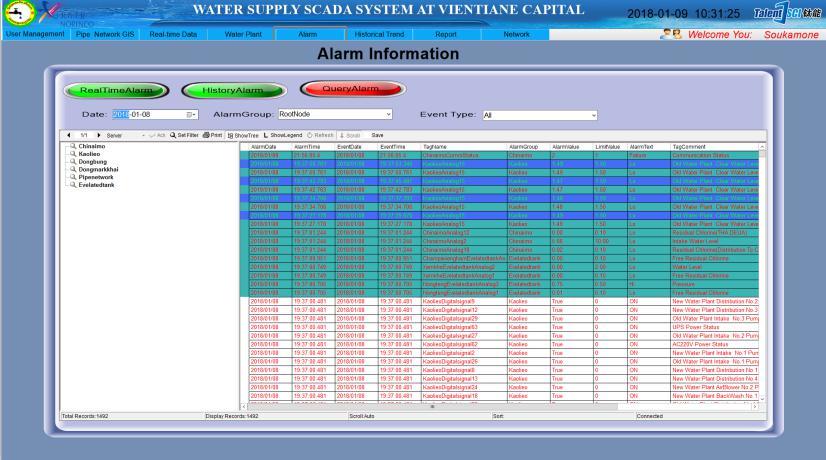
Task: Open Real-time Data tab
Action: [x=173, y=34]
